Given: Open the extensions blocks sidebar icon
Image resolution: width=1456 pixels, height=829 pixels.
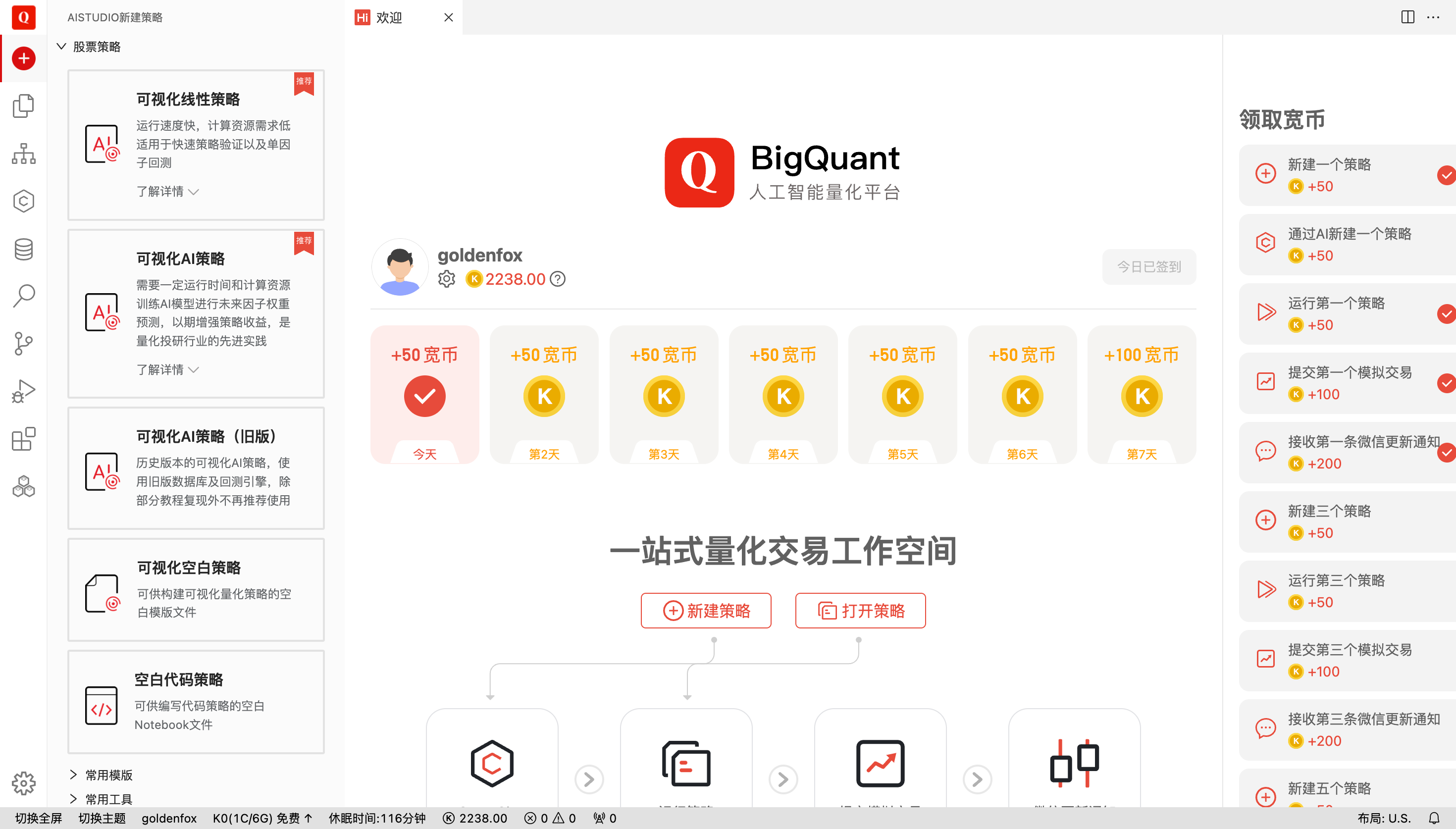Looking at the screenshot, I should tap(23, 439).
